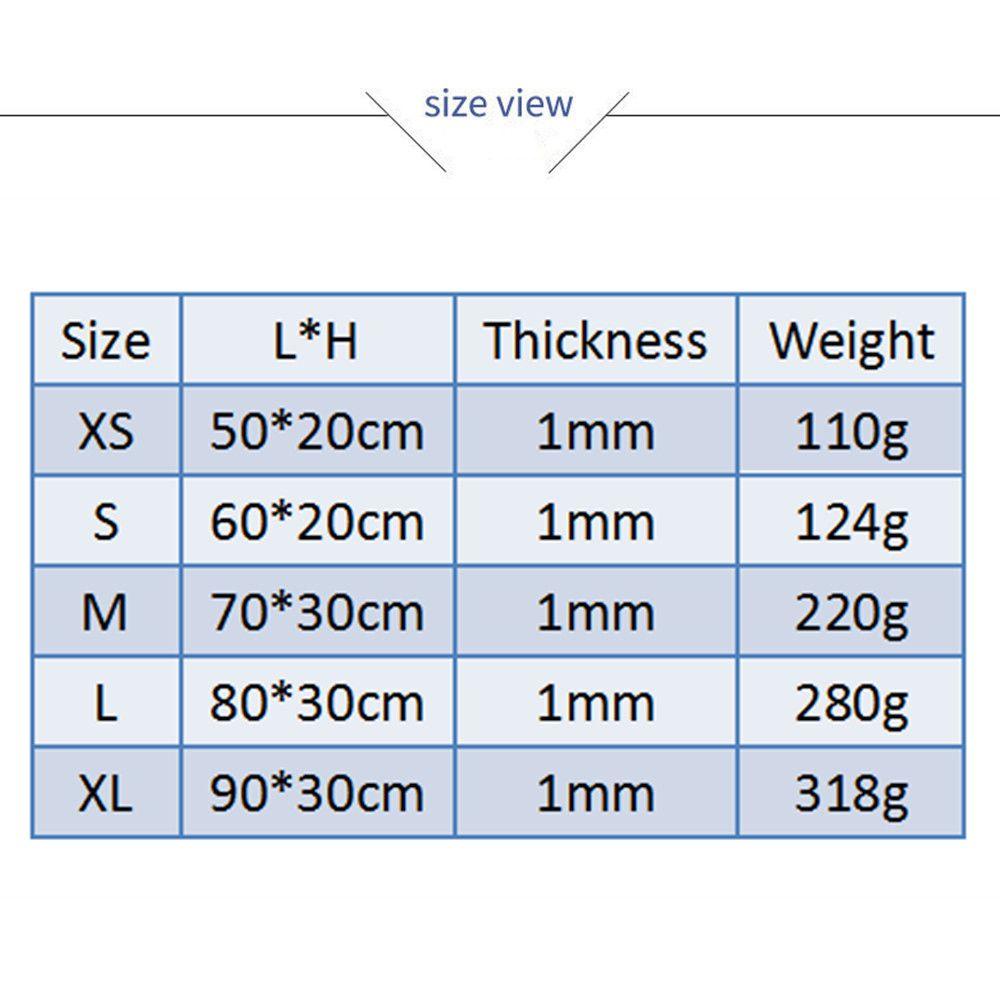1000x1000 pixels.
Task: Select the Thickness column header
Action: coord(596,341)
